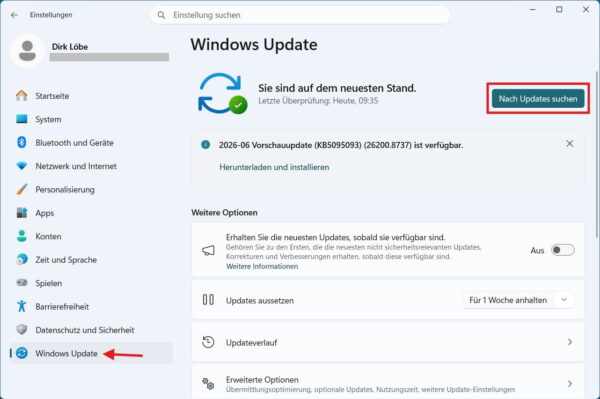Image resolution: width=600 pixels, height=399 pixels.
Task: Click the Personalisierung brush icon
Action: (x=22, y=189)
